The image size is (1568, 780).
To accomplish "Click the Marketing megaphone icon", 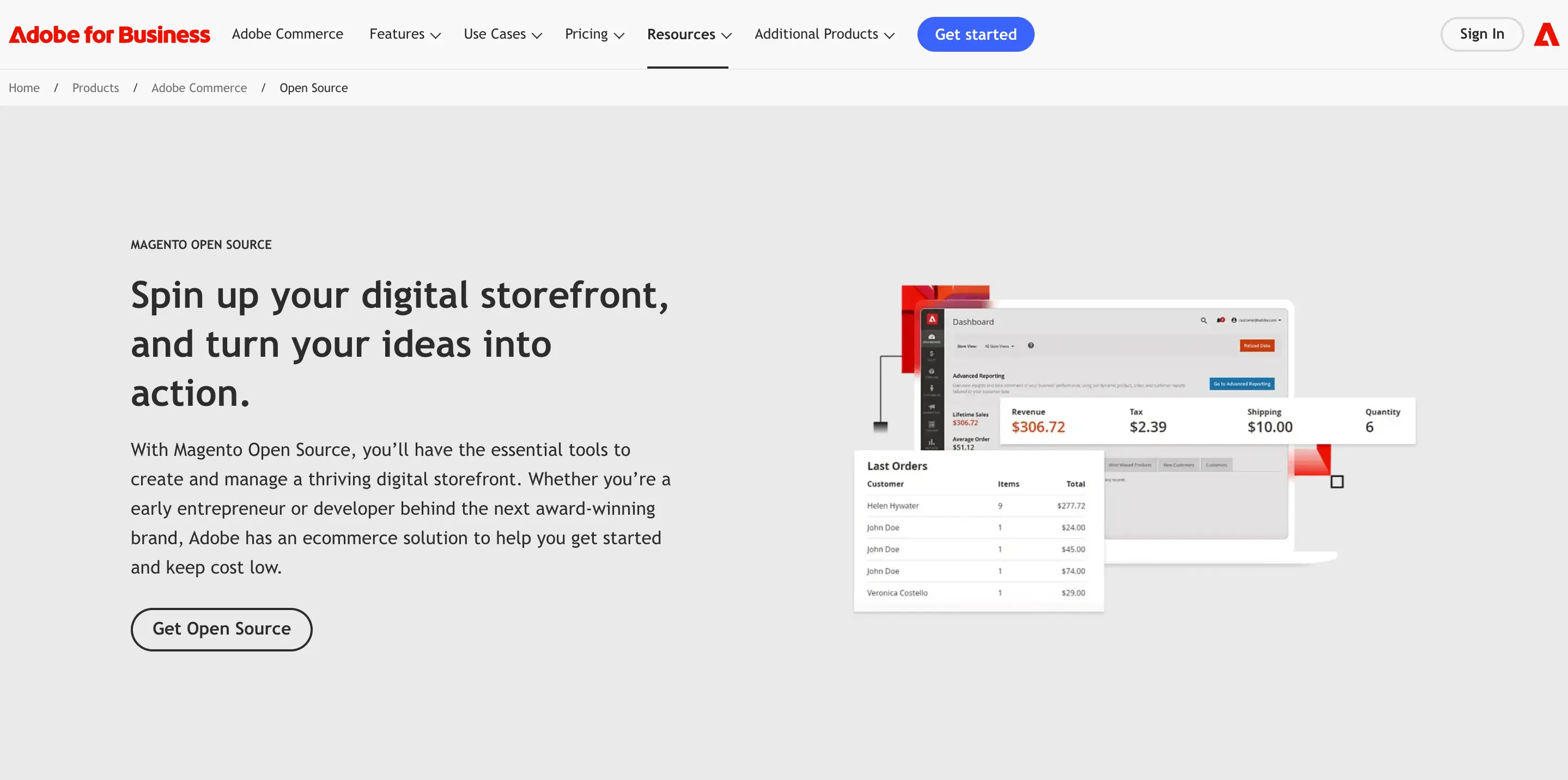I will coord(932,406).
